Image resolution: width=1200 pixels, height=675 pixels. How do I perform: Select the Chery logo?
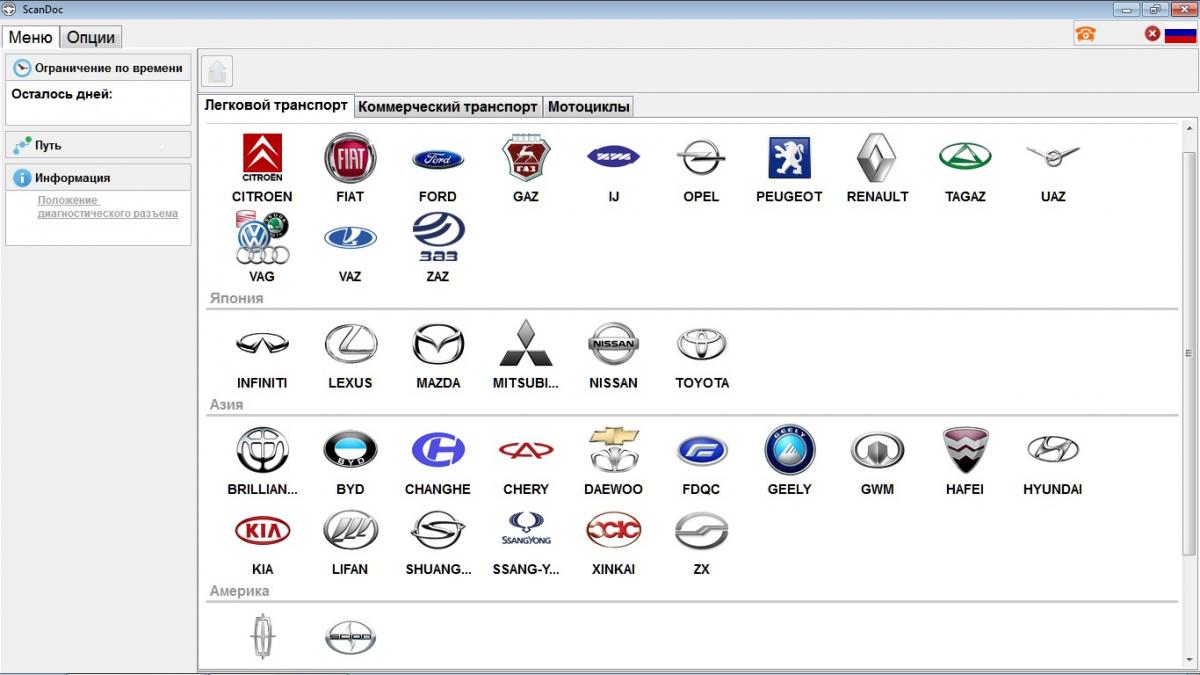click(526, 450)
